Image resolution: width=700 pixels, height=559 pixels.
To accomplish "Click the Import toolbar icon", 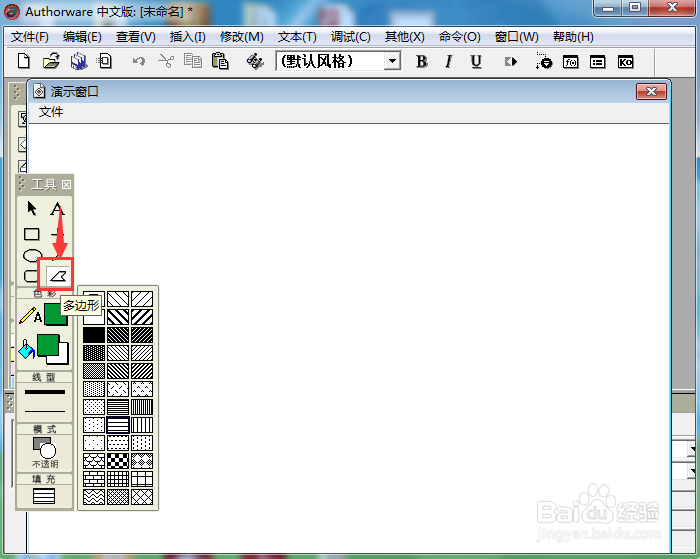I will (104, 61).
